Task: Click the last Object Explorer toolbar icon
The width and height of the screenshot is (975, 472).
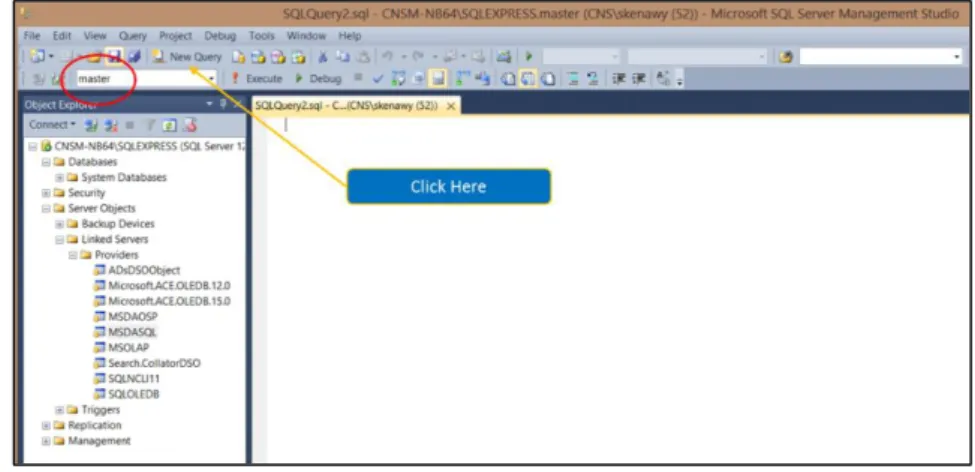Action: pyautogui.click(x=190, y=125)
